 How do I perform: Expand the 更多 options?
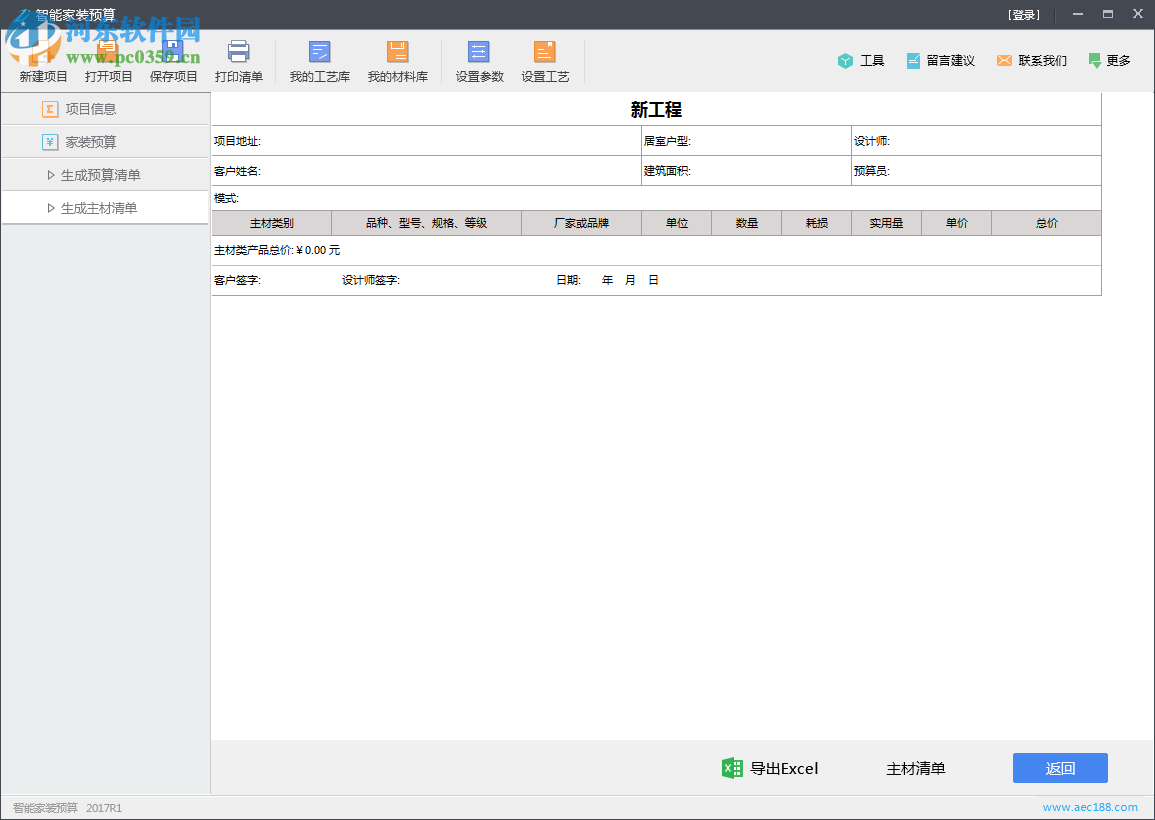coord(1109,60)
